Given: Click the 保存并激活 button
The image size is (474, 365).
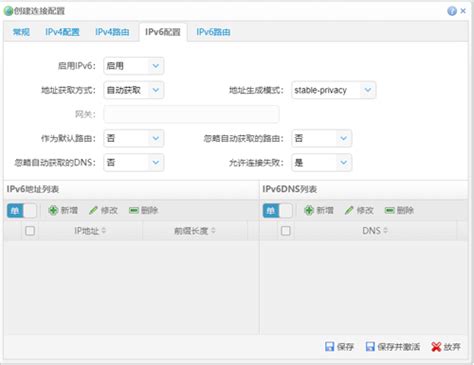Looking at the screenshot, I should [393, 347].
